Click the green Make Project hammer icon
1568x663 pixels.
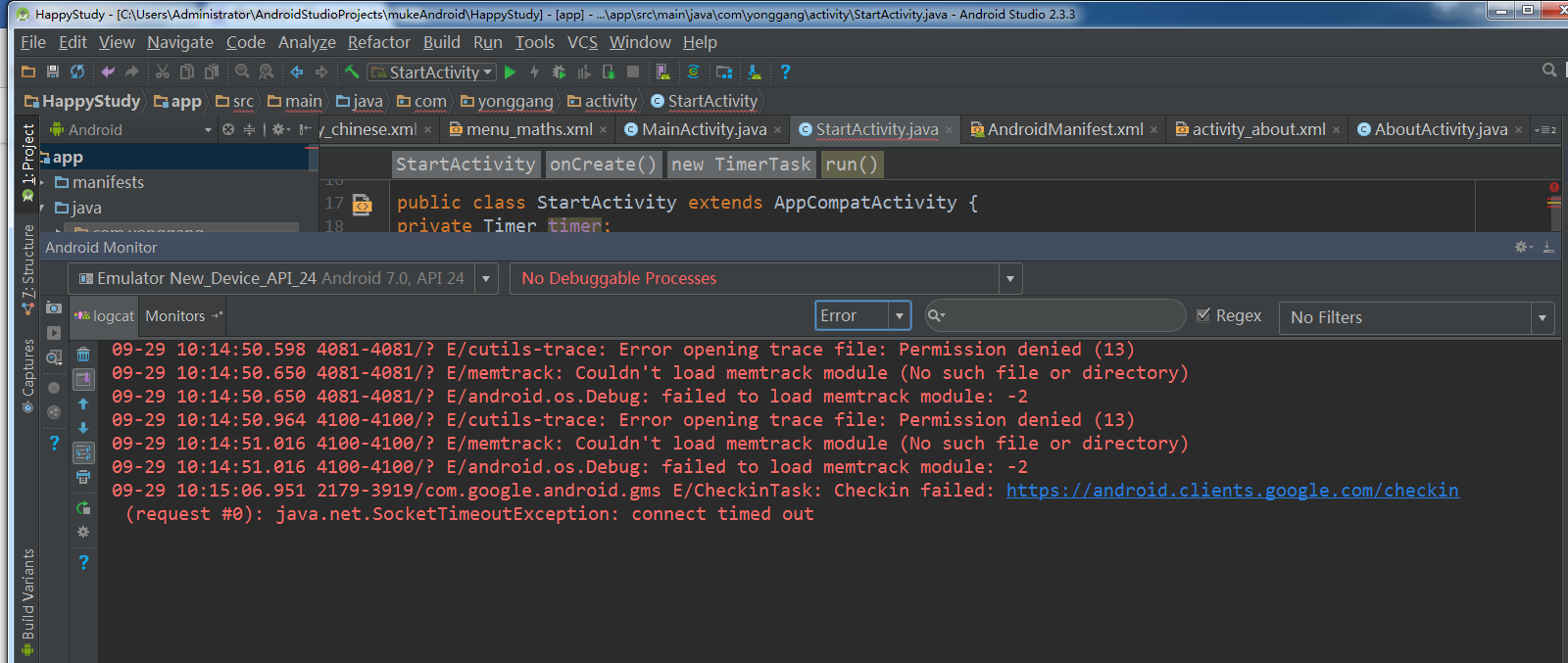click(x=352, y=71)
